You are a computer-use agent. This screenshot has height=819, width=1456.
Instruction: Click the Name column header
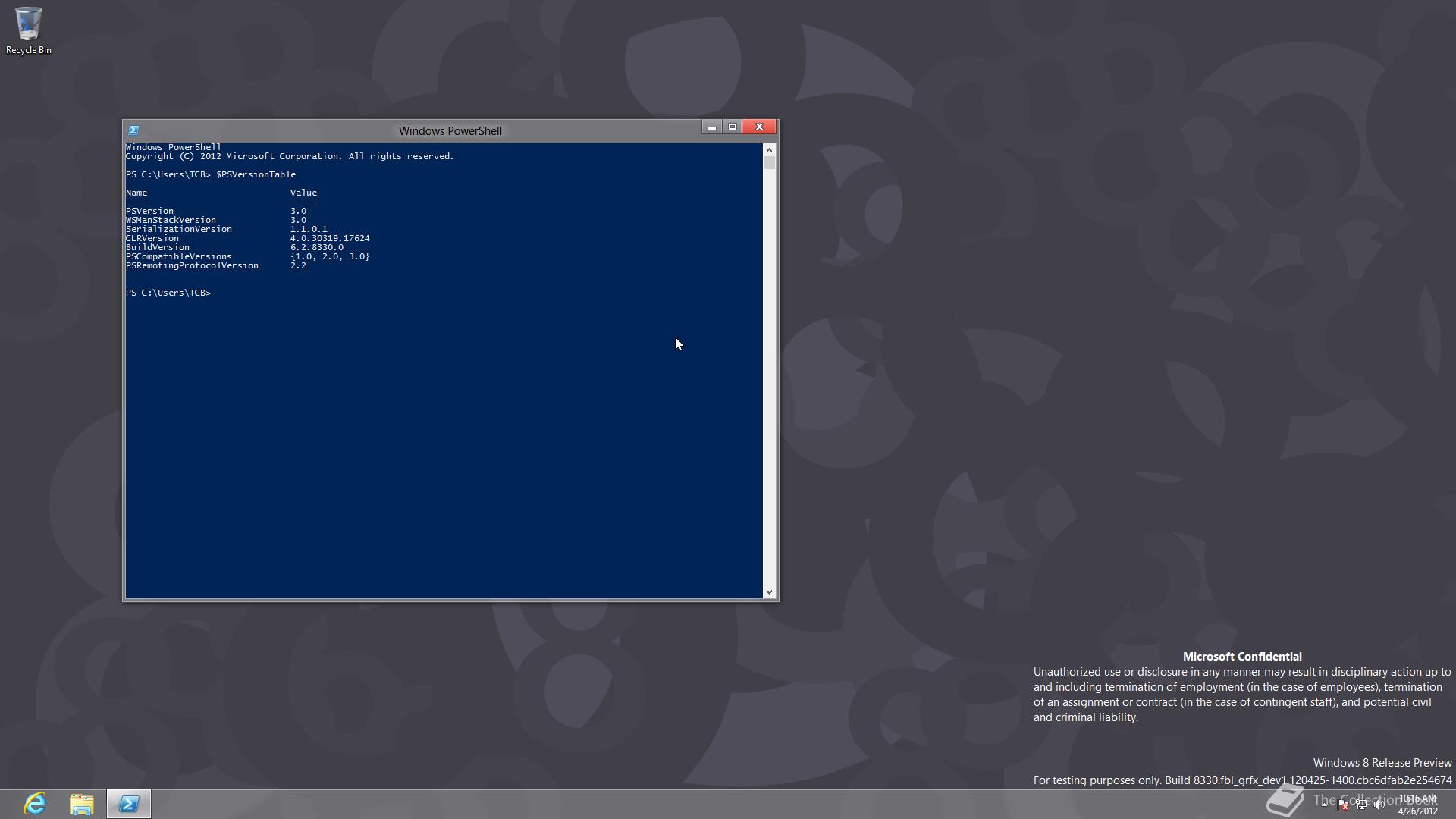[x=136, y=193]
